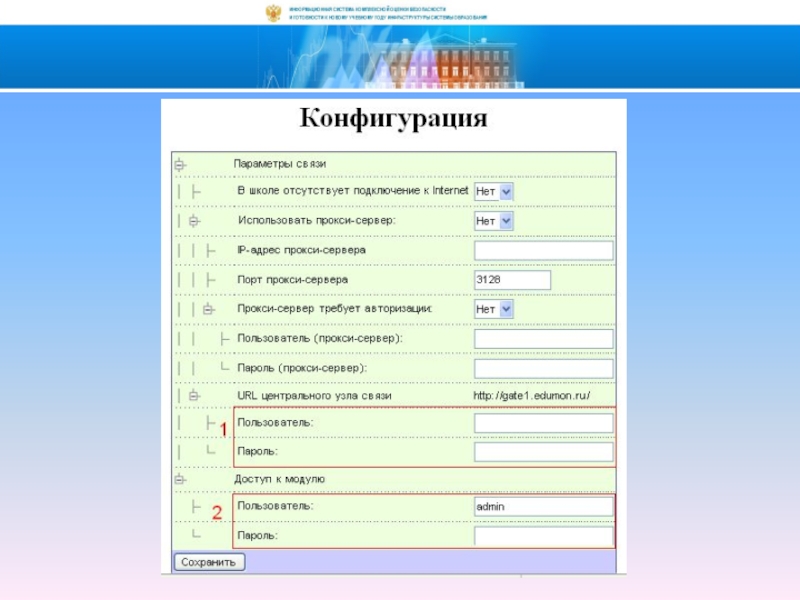The width and height of the screenshot is (800, 600).
Task: Focus the central node Пользователь field
Action: tap(543, 423)
